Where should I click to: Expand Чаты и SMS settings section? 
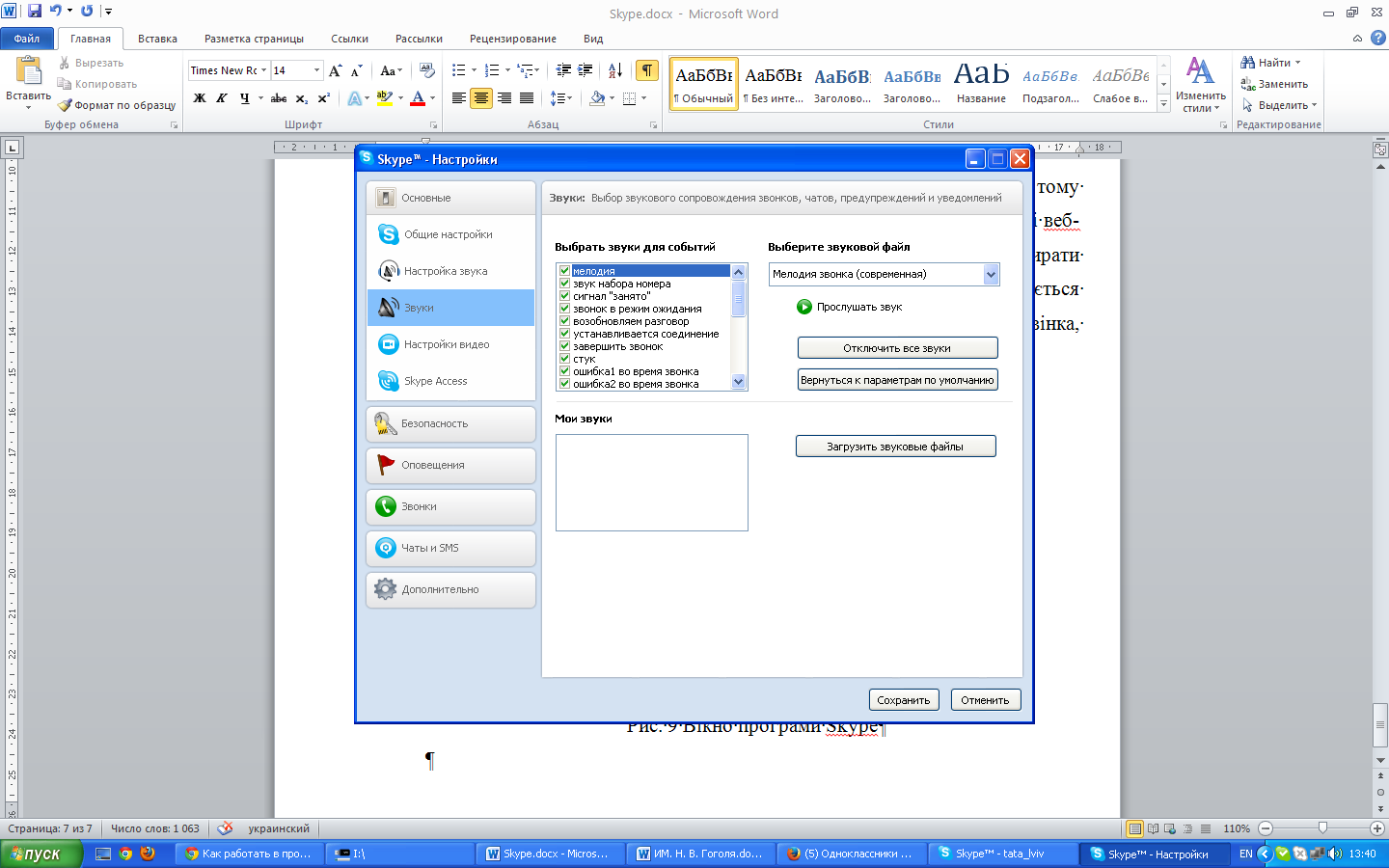tap(450, 548)
